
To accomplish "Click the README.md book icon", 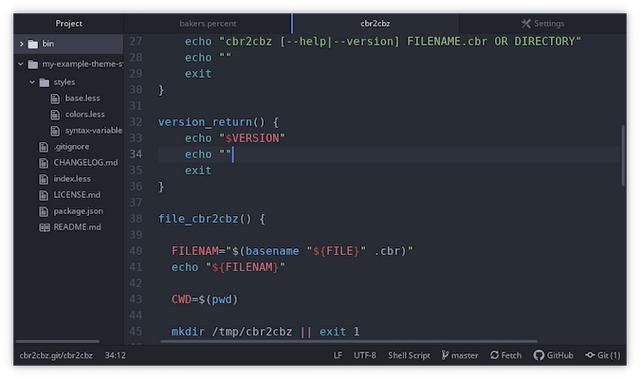I will 44,227.
